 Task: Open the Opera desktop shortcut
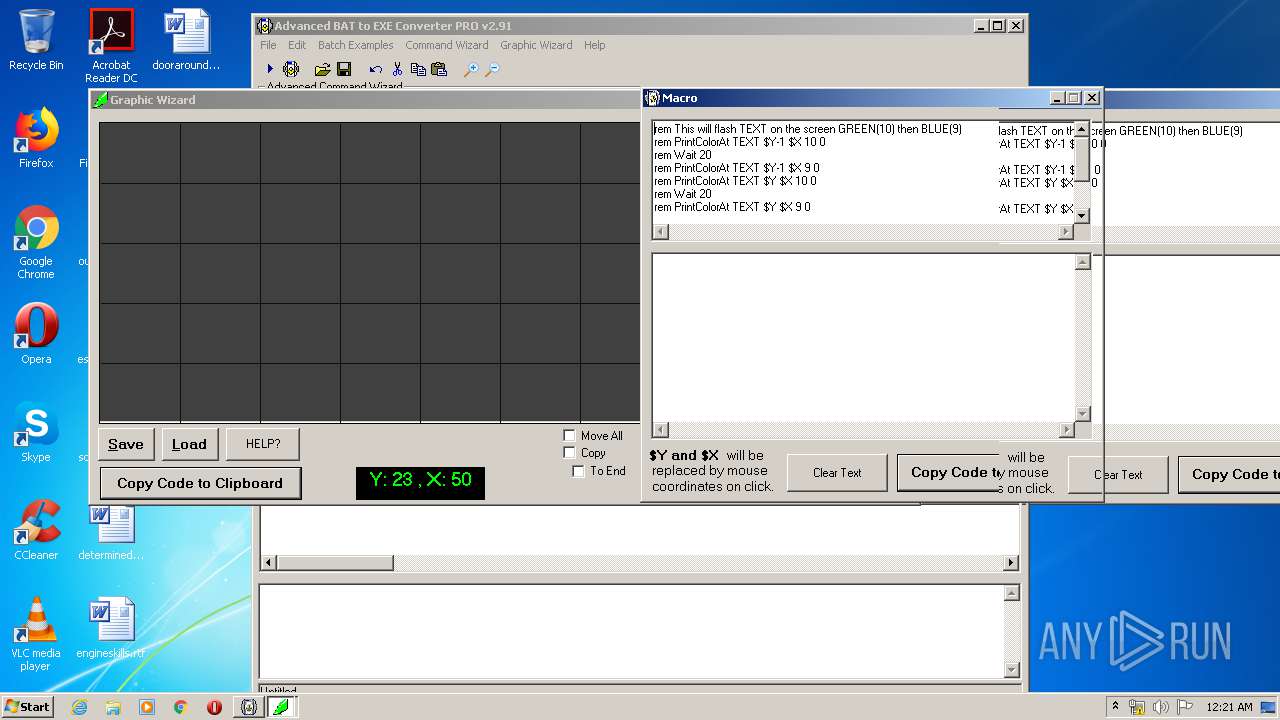tap(36, 334)
